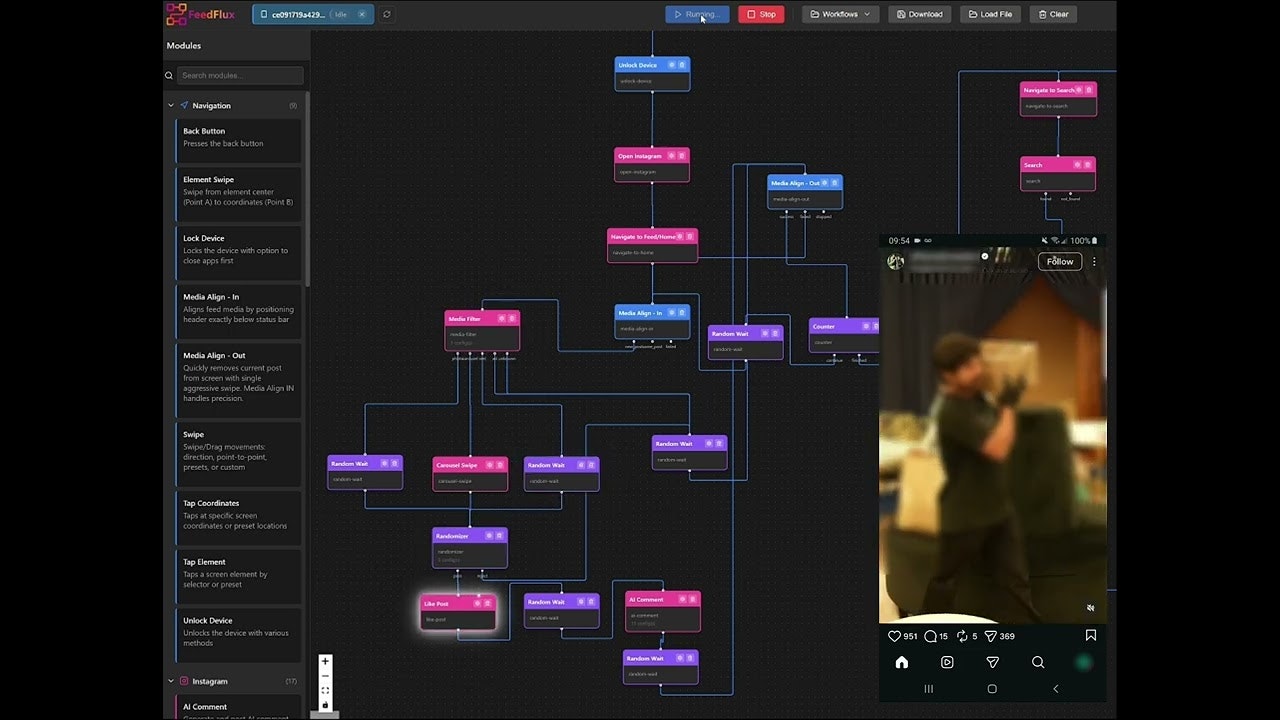
Task: Click trash icon on Open Instagram node
Action: tap(682, 156)
